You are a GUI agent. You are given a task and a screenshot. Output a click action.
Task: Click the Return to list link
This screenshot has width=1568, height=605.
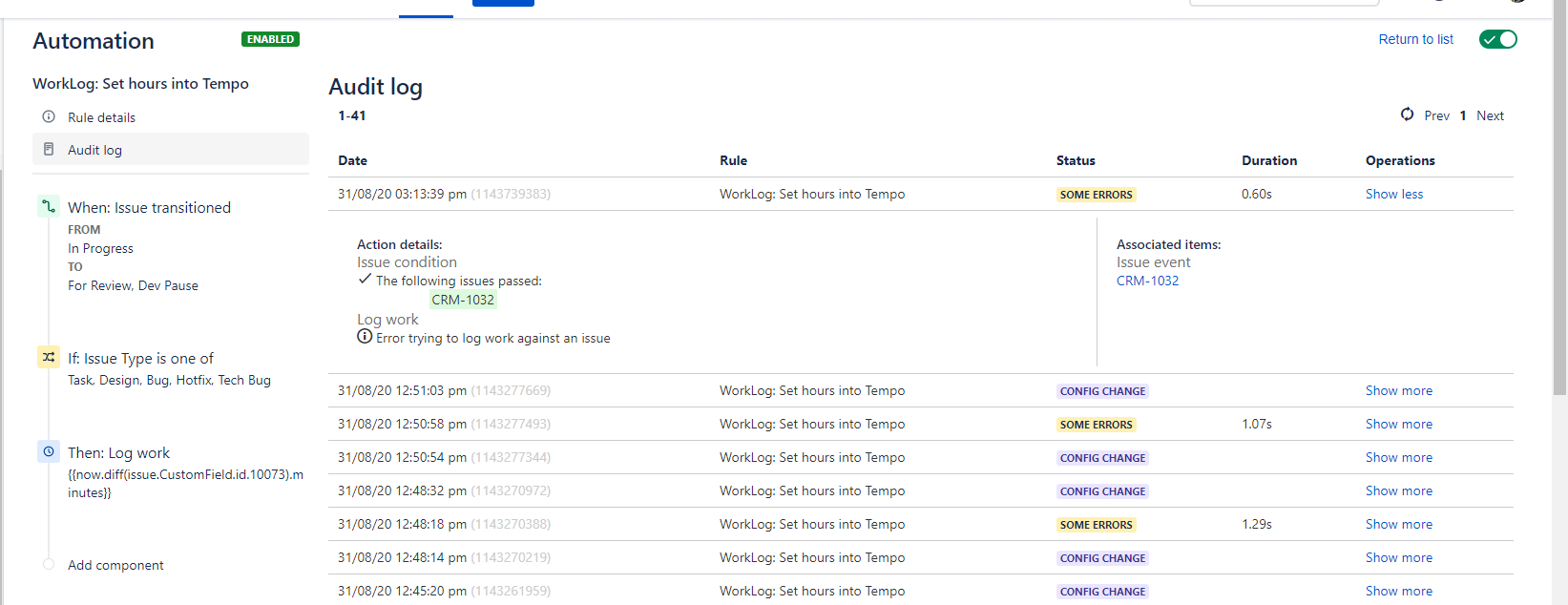coord(1415,39)
